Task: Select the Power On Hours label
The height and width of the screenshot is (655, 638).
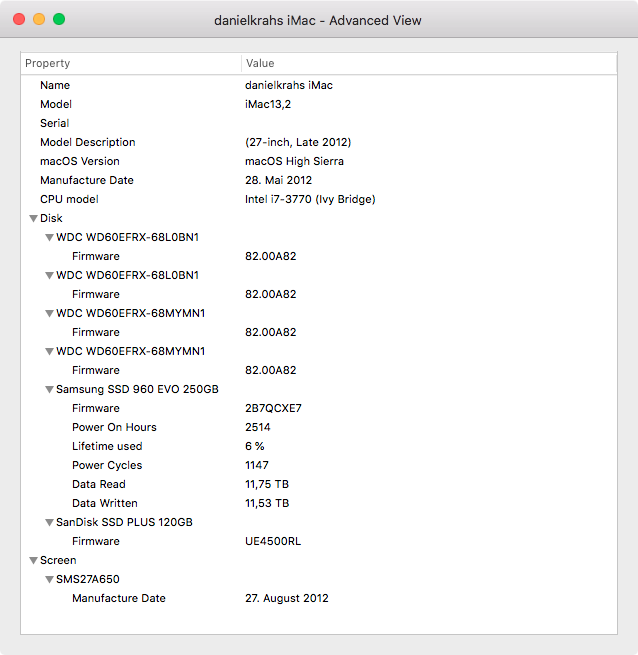Action: coord(114,427)
